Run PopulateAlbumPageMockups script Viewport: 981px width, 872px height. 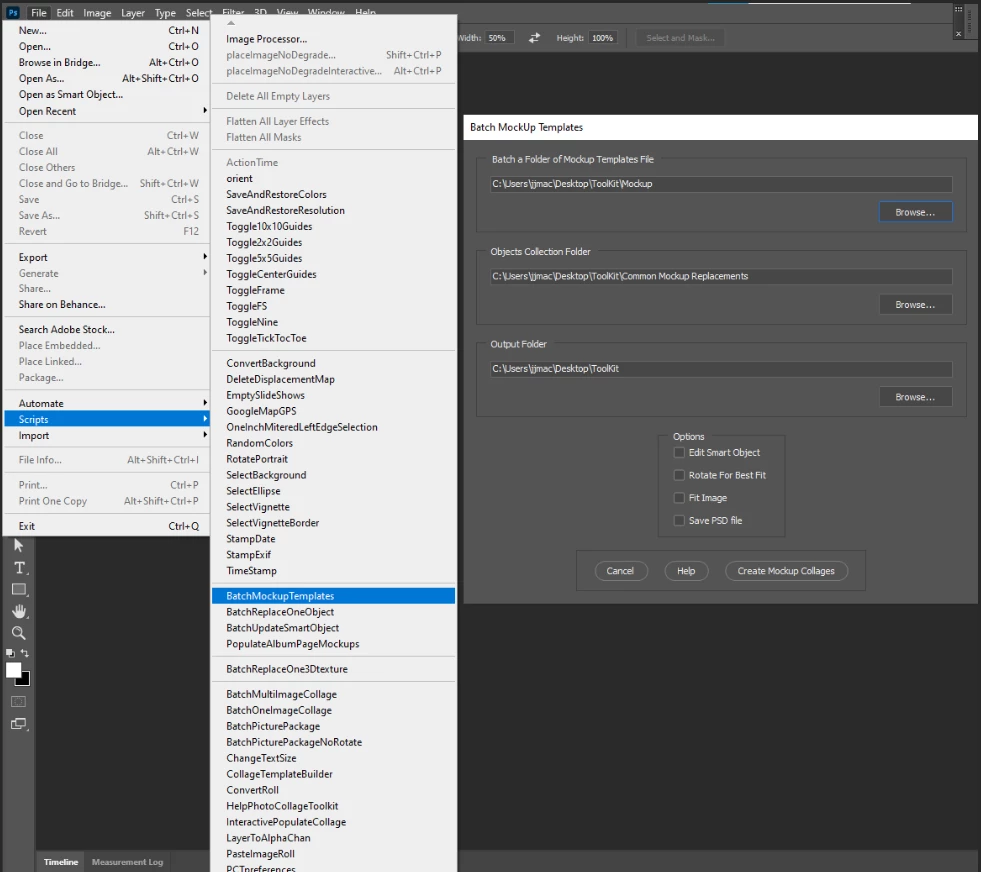point(333,644)
